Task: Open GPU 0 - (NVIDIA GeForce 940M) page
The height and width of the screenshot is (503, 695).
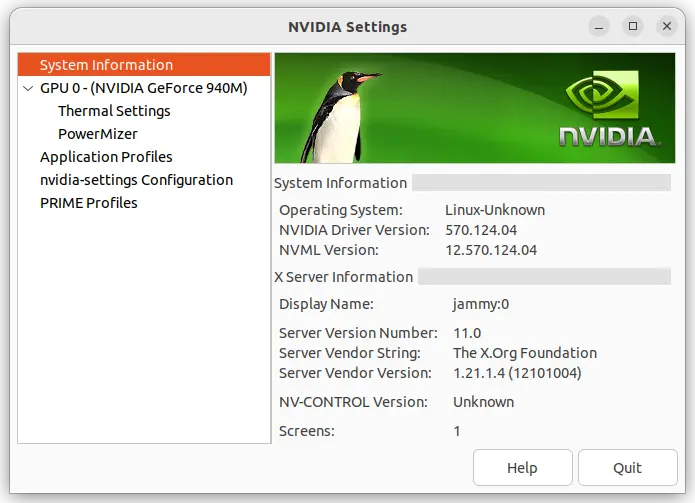Action: pyautogui.click(x=144, y=88)
